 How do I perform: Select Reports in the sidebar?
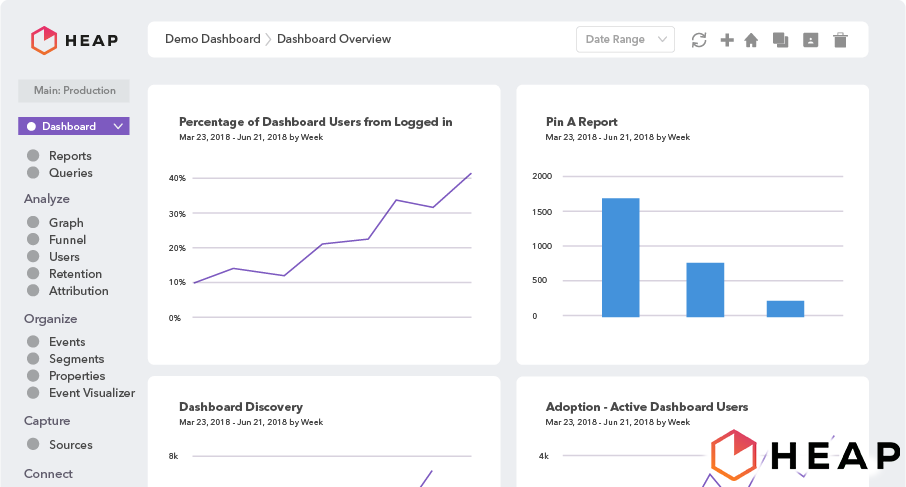70,156
